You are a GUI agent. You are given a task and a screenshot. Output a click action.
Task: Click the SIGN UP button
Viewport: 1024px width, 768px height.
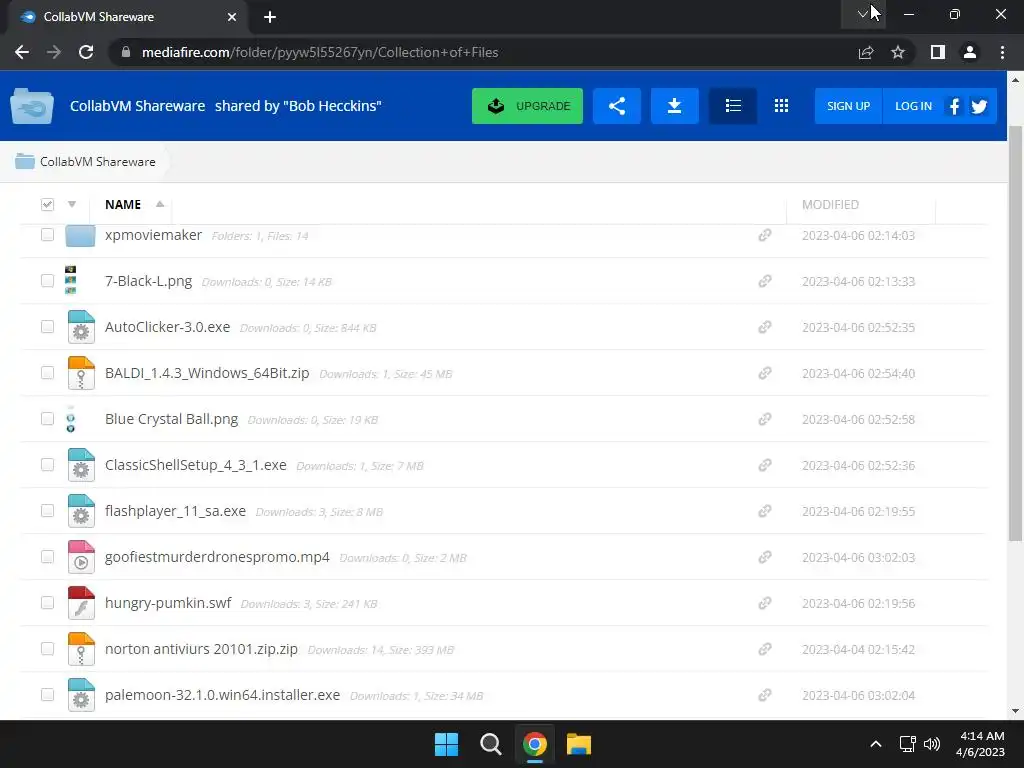click(x=848, y=106)
